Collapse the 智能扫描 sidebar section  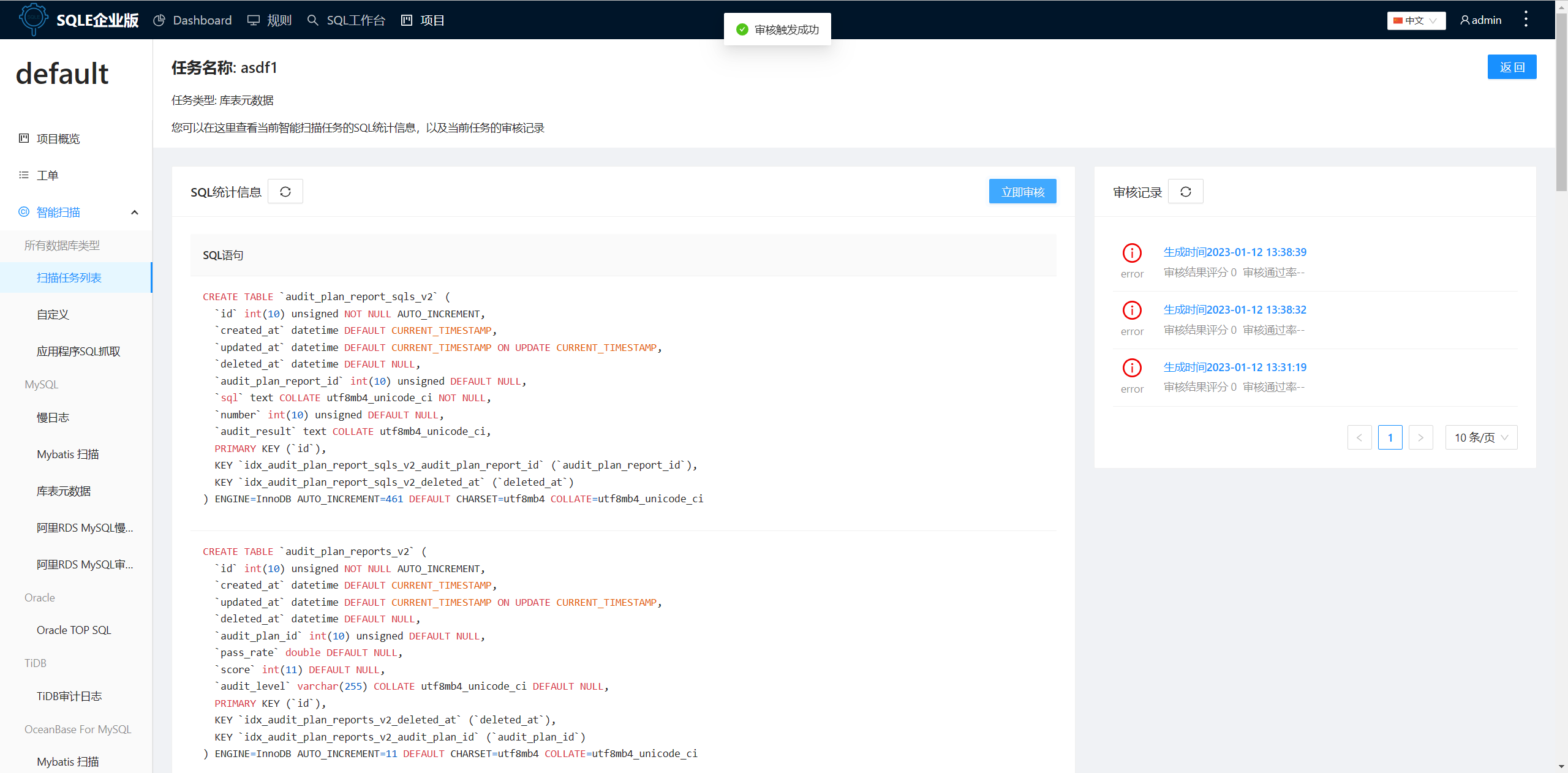tap(134, 212)
